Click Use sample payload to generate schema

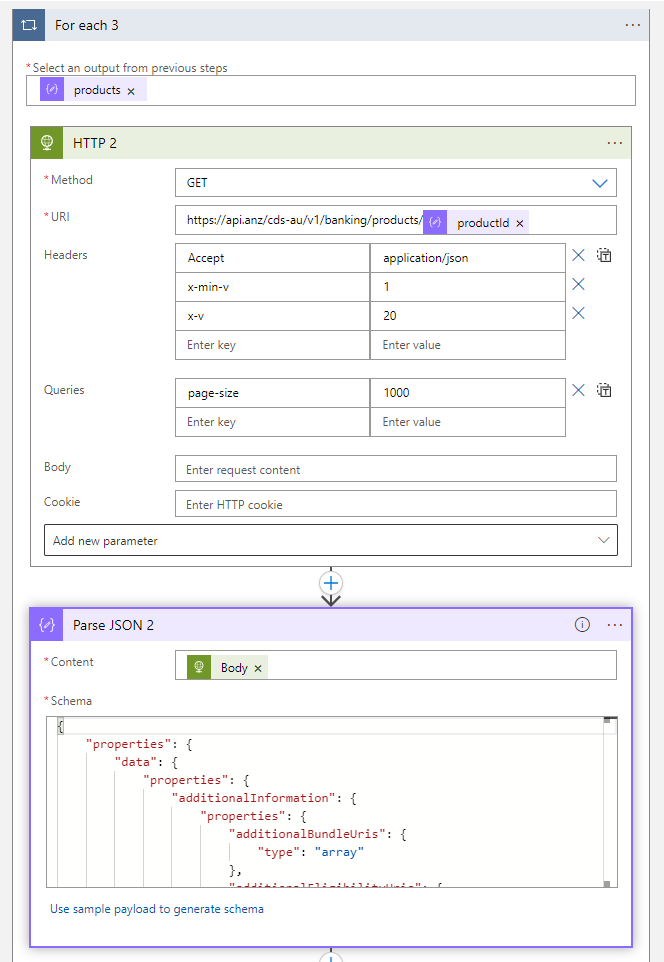pos(156,909)
